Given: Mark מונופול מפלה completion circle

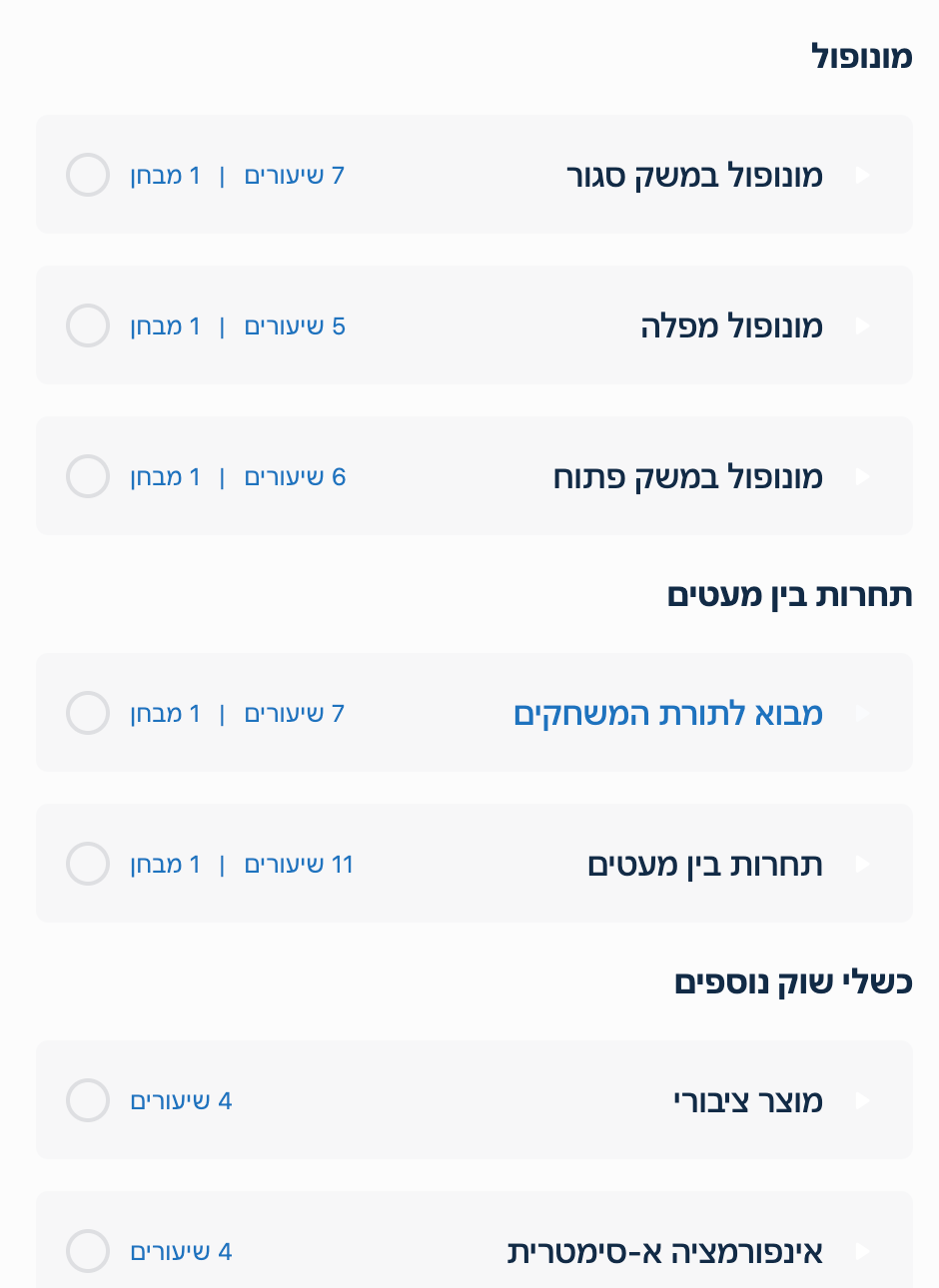Looking at the screenshot, I should 88,326.
